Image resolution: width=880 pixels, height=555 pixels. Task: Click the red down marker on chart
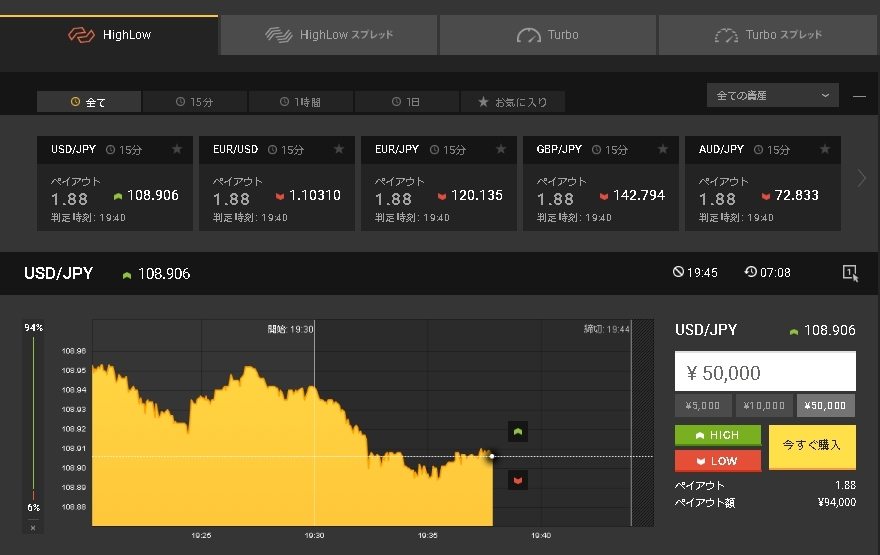click(517, 480)
